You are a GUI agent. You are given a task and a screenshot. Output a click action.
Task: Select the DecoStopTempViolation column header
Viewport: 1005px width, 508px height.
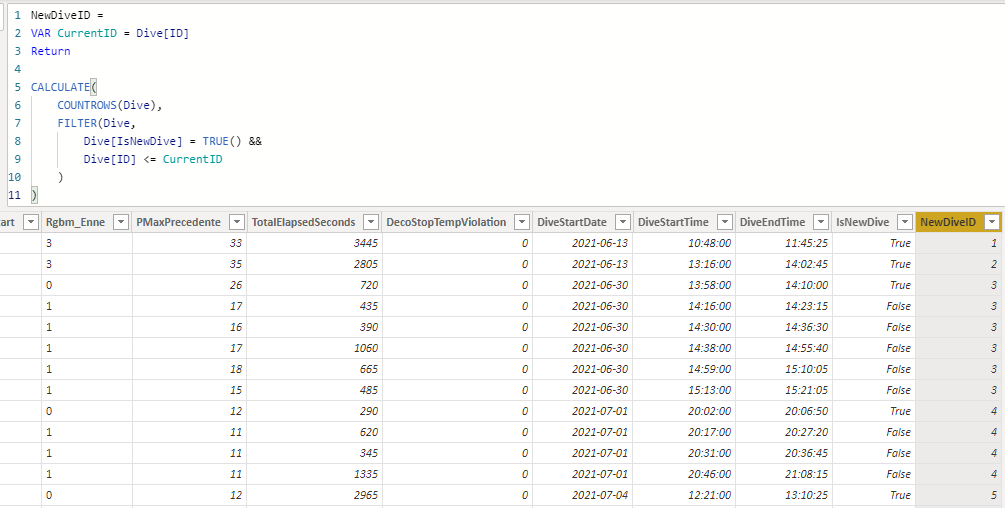[446, 222]
